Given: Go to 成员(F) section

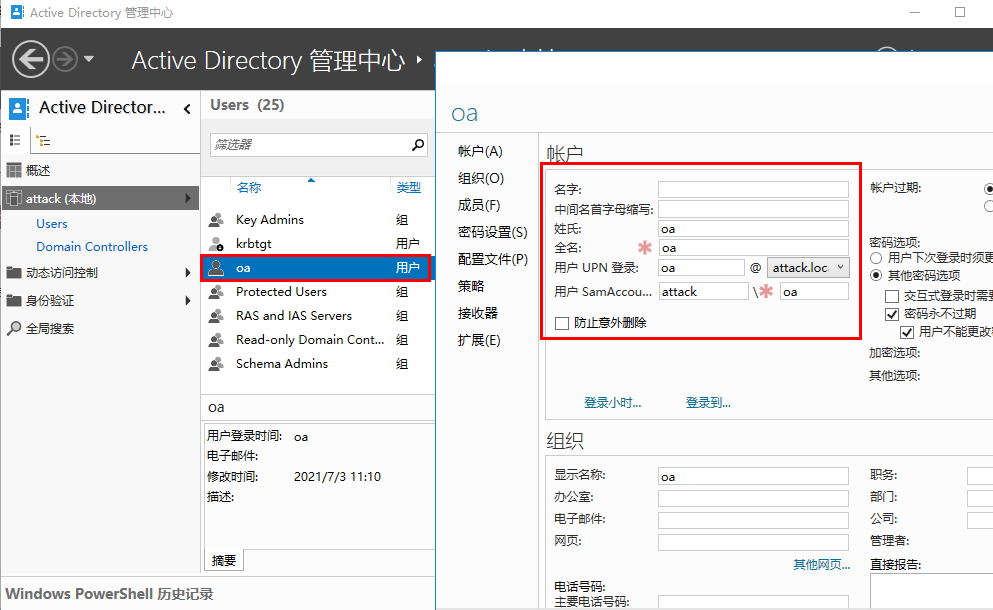Looking at the screenshot, I should 479,205.
